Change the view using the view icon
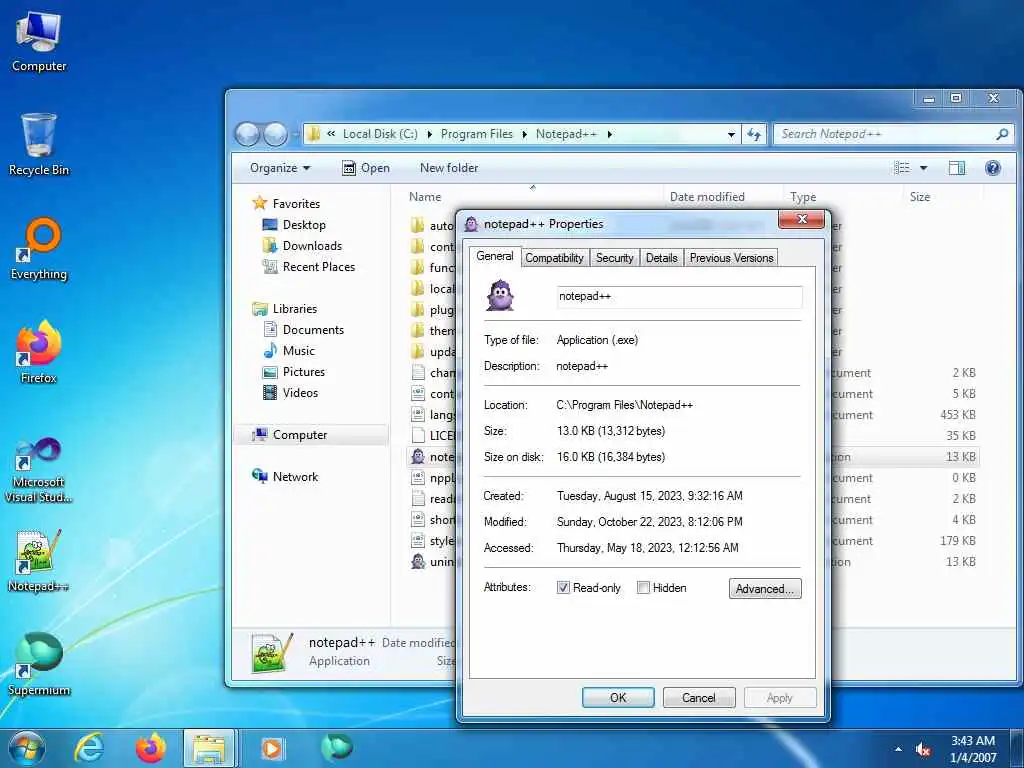Viewport: 1024px width, 768px height. point(902,168)
